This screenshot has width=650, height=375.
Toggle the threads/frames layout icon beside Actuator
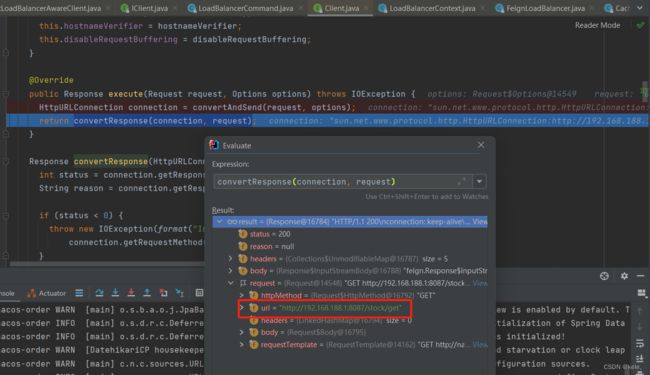tap(79, 293)
